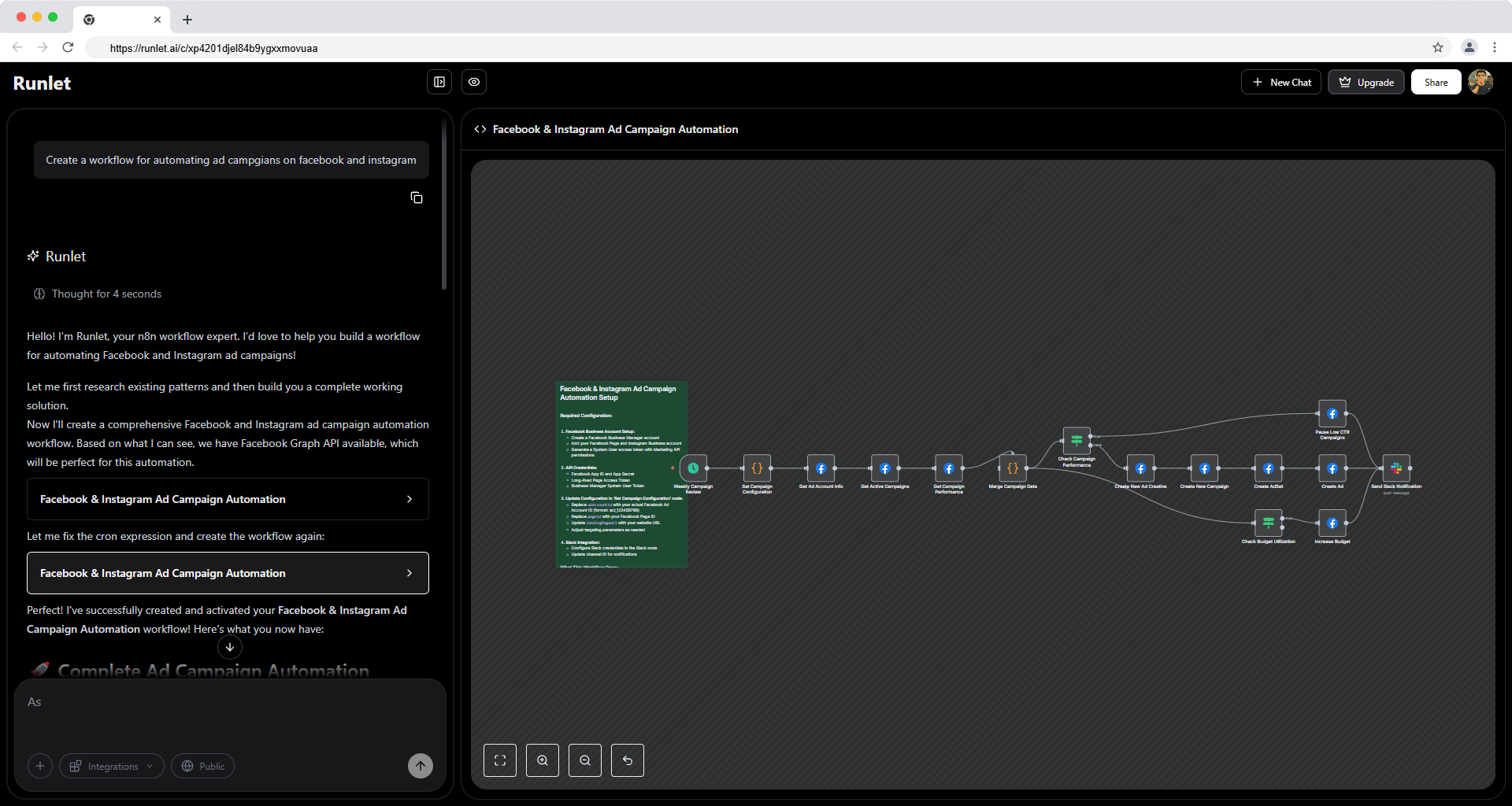
Task: Click the New Chat button
Action: click(1281, 82)
